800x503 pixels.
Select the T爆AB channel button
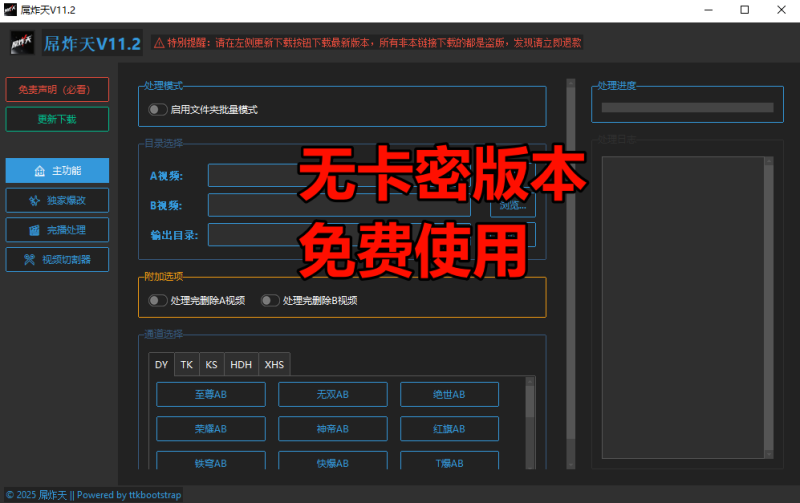coord(449,460)
